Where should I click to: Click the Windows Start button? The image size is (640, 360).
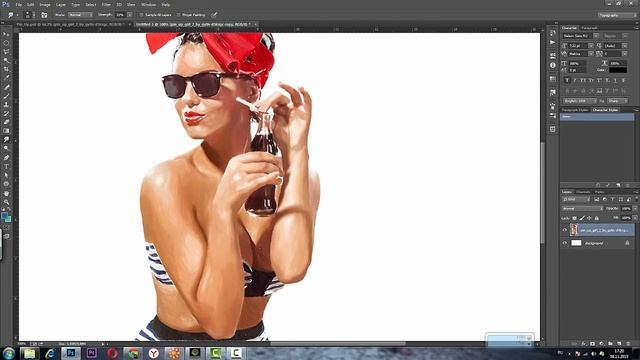(x=9, y=353)
